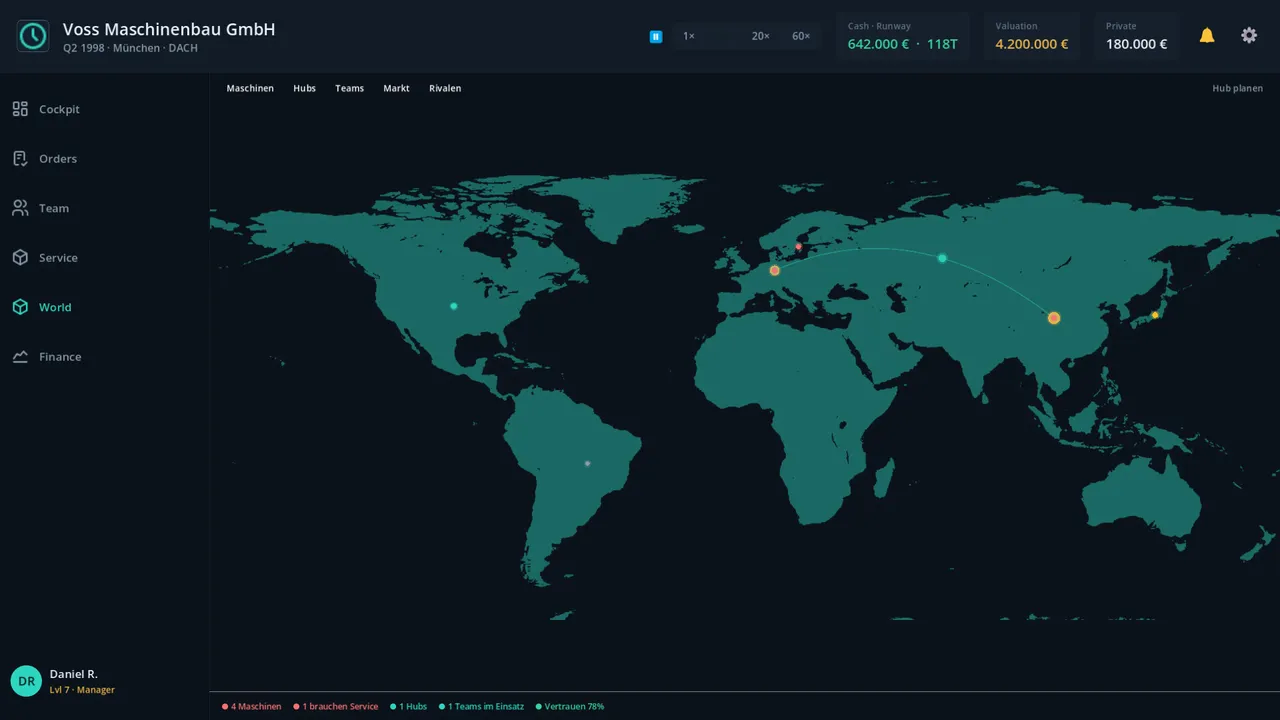Set game speed to 60×
This screenshot has height=720, width=1280.
click(x=801, y=36)
